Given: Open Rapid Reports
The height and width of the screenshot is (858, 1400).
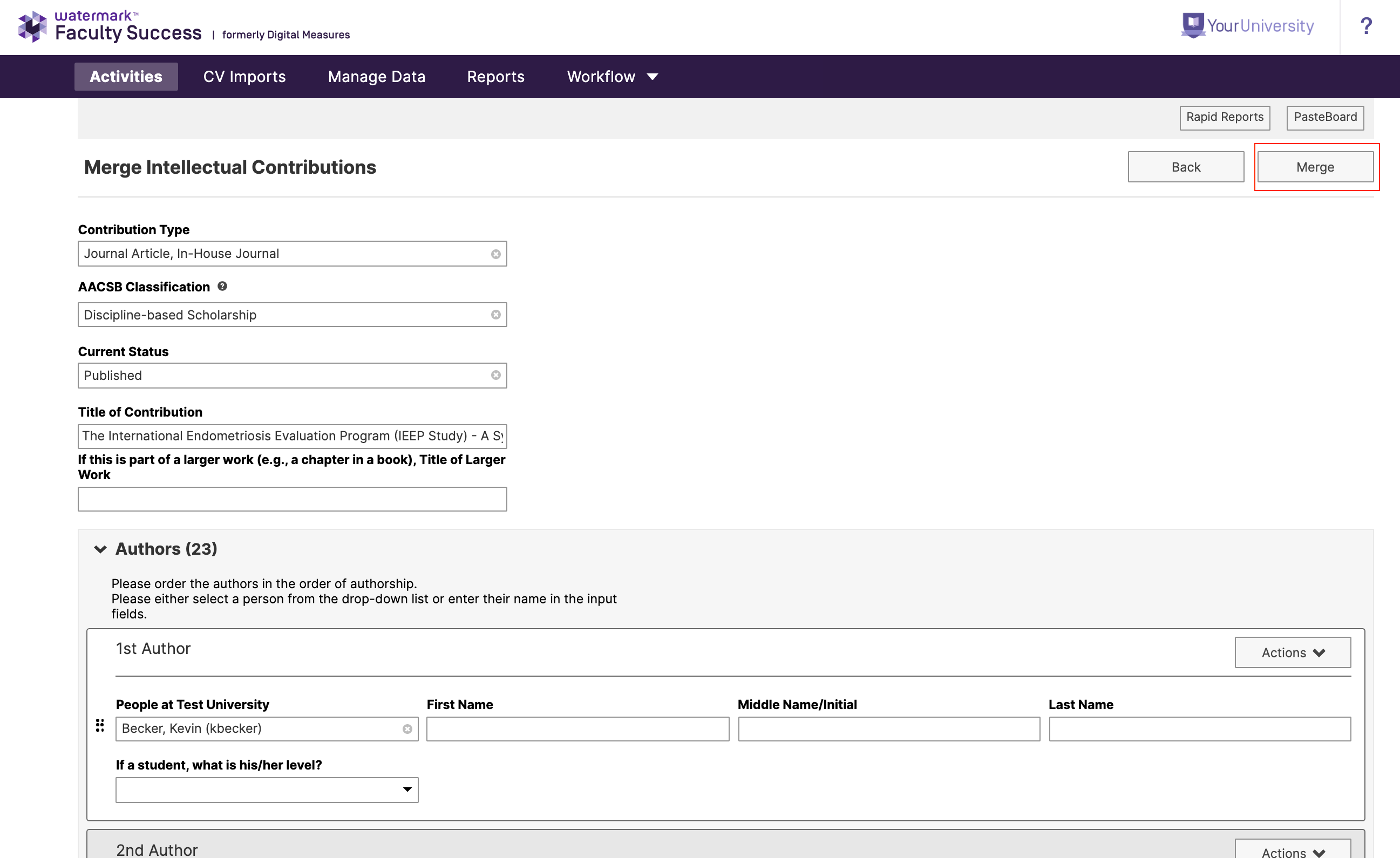Looking at the screenshot, I should 1225,118.
